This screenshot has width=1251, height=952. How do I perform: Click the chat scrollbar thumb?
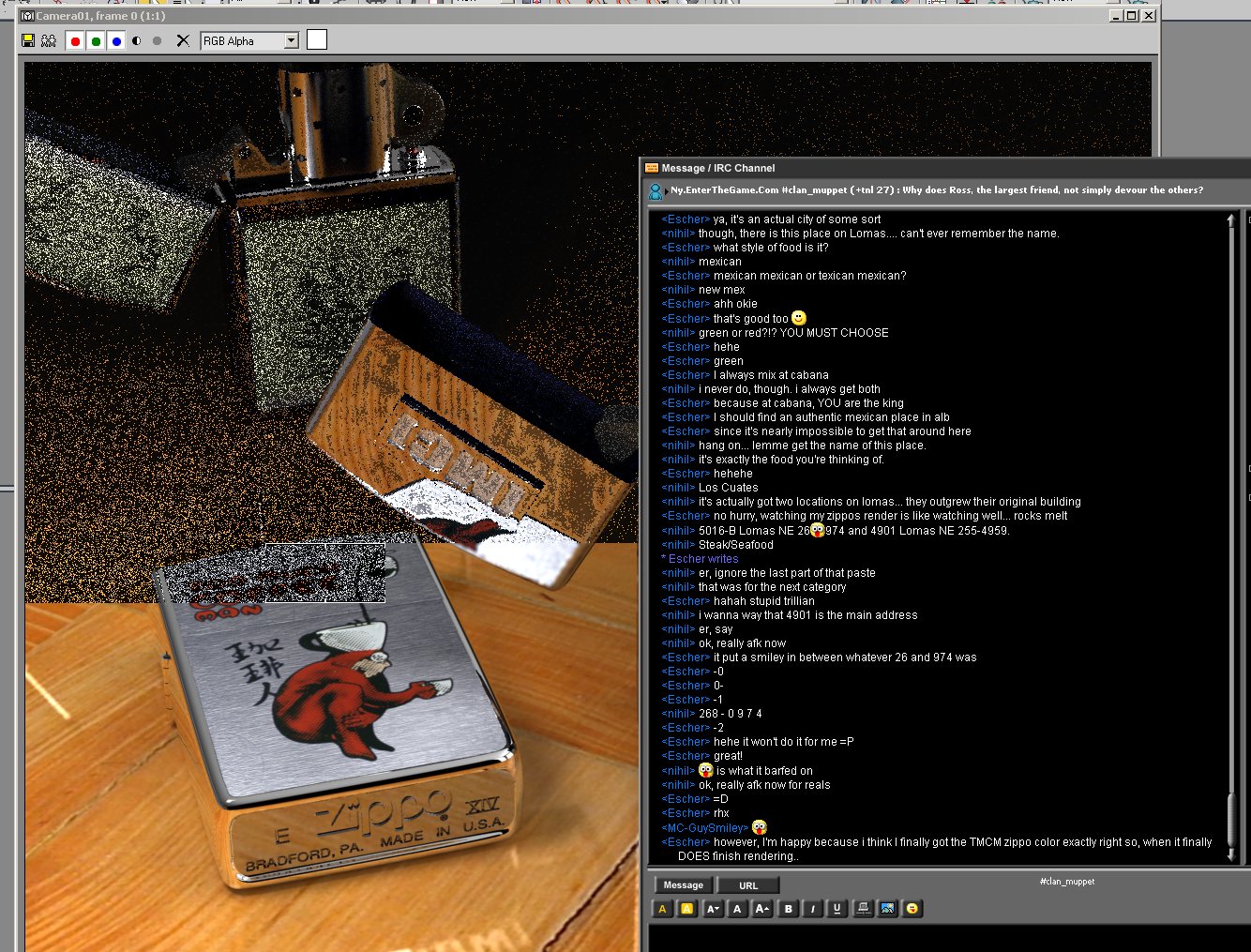click(x=1231, y=819)
